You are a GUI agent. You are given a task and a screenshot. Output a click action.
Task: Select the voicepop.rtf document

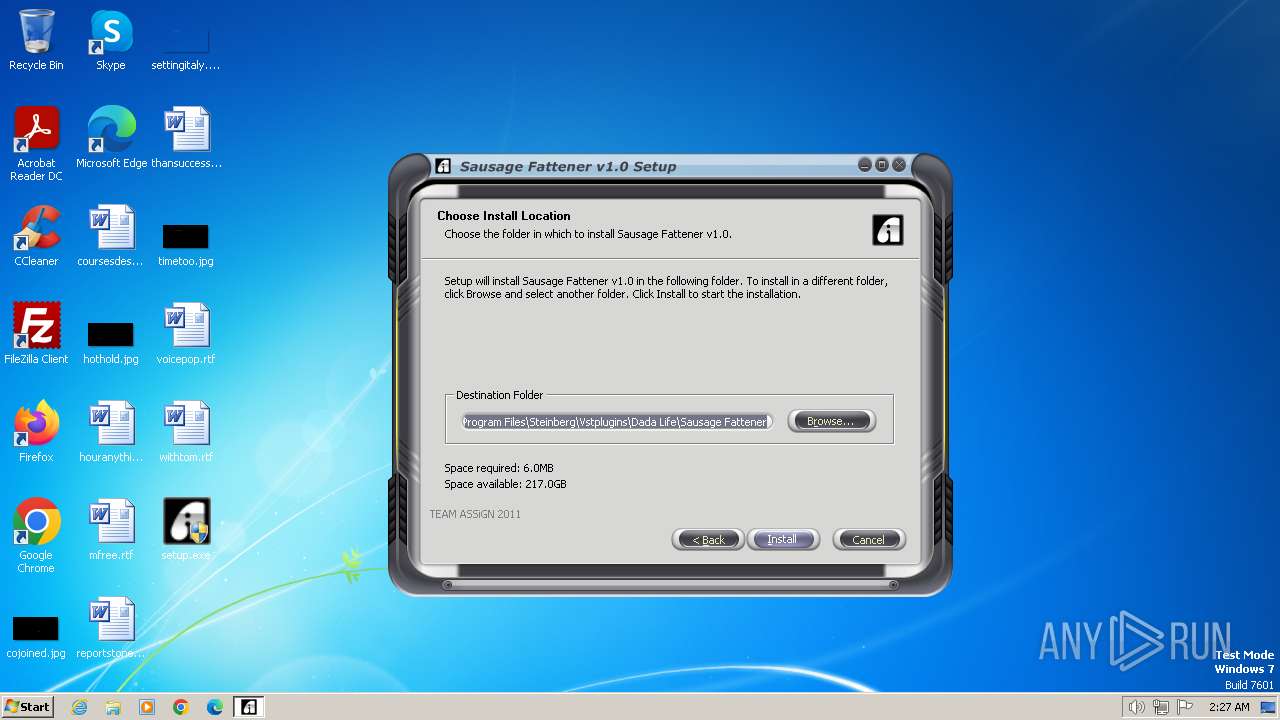click(x=186, y=334)
